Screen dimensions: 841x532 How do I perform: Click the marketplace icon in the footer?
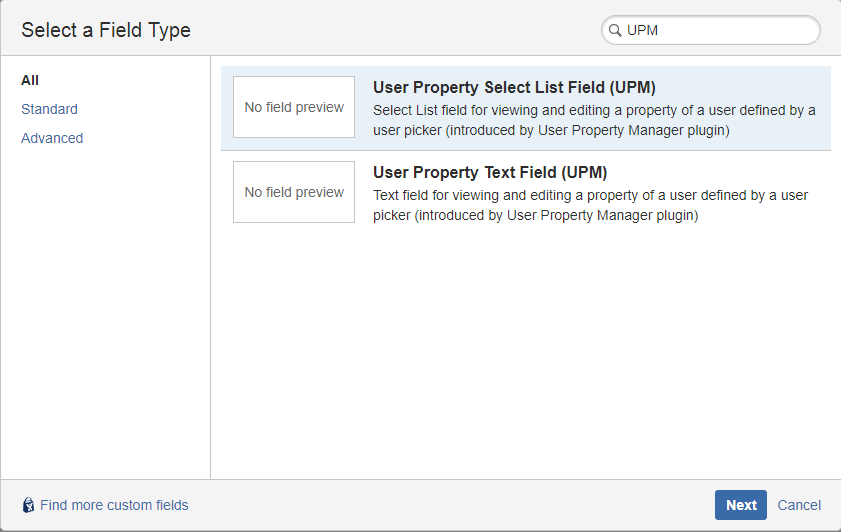point(28,505)
